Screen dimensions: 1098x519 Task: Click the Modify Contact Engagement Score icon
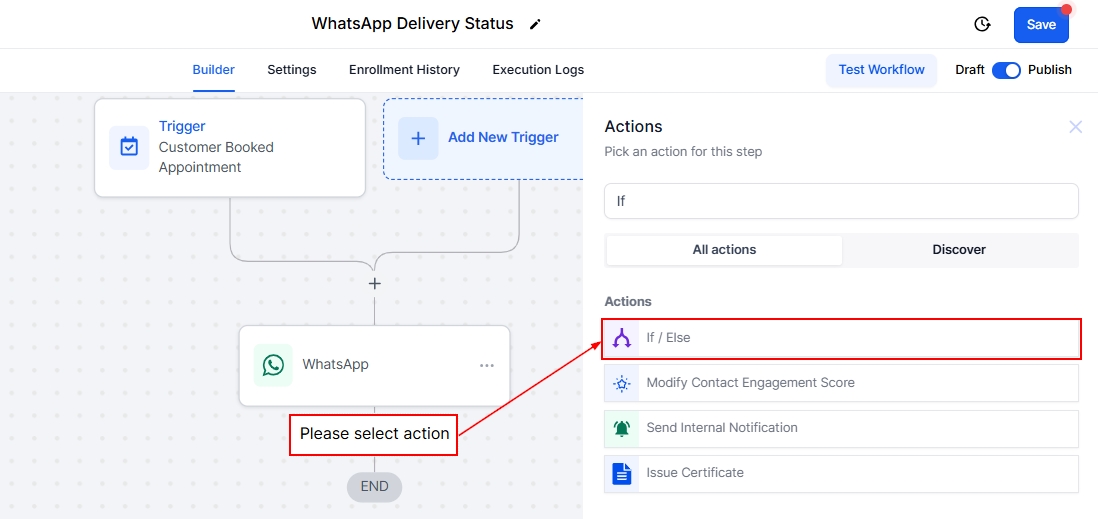click(x=622, y=383)
